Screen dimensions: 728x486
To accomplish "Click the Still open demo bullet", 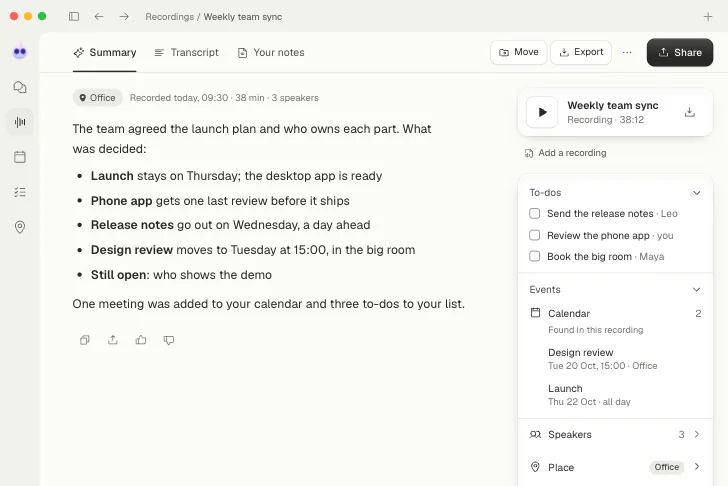I will (181, 275).
